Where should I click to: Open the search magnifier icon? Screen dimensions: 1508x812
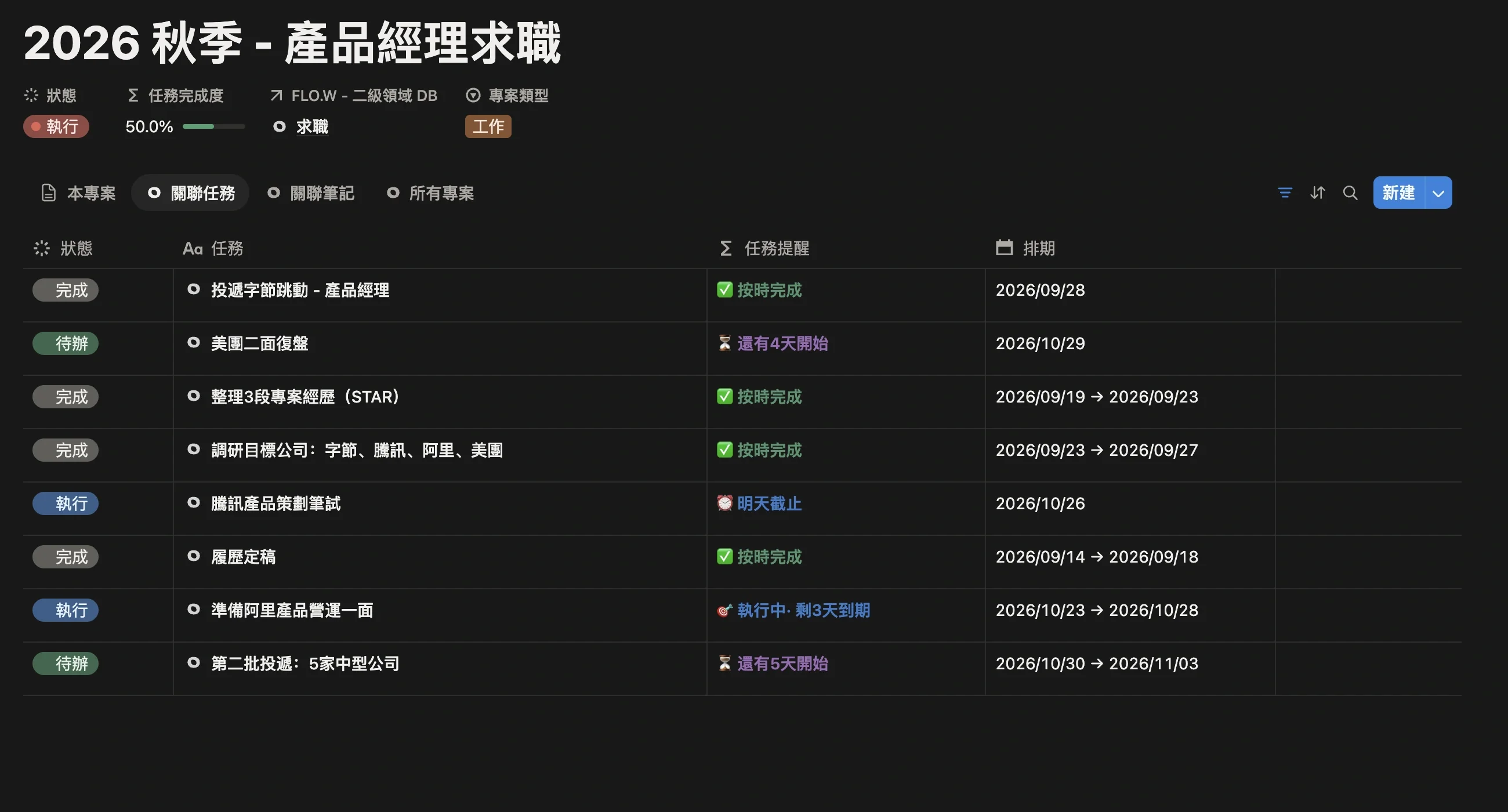point(1350,193)
